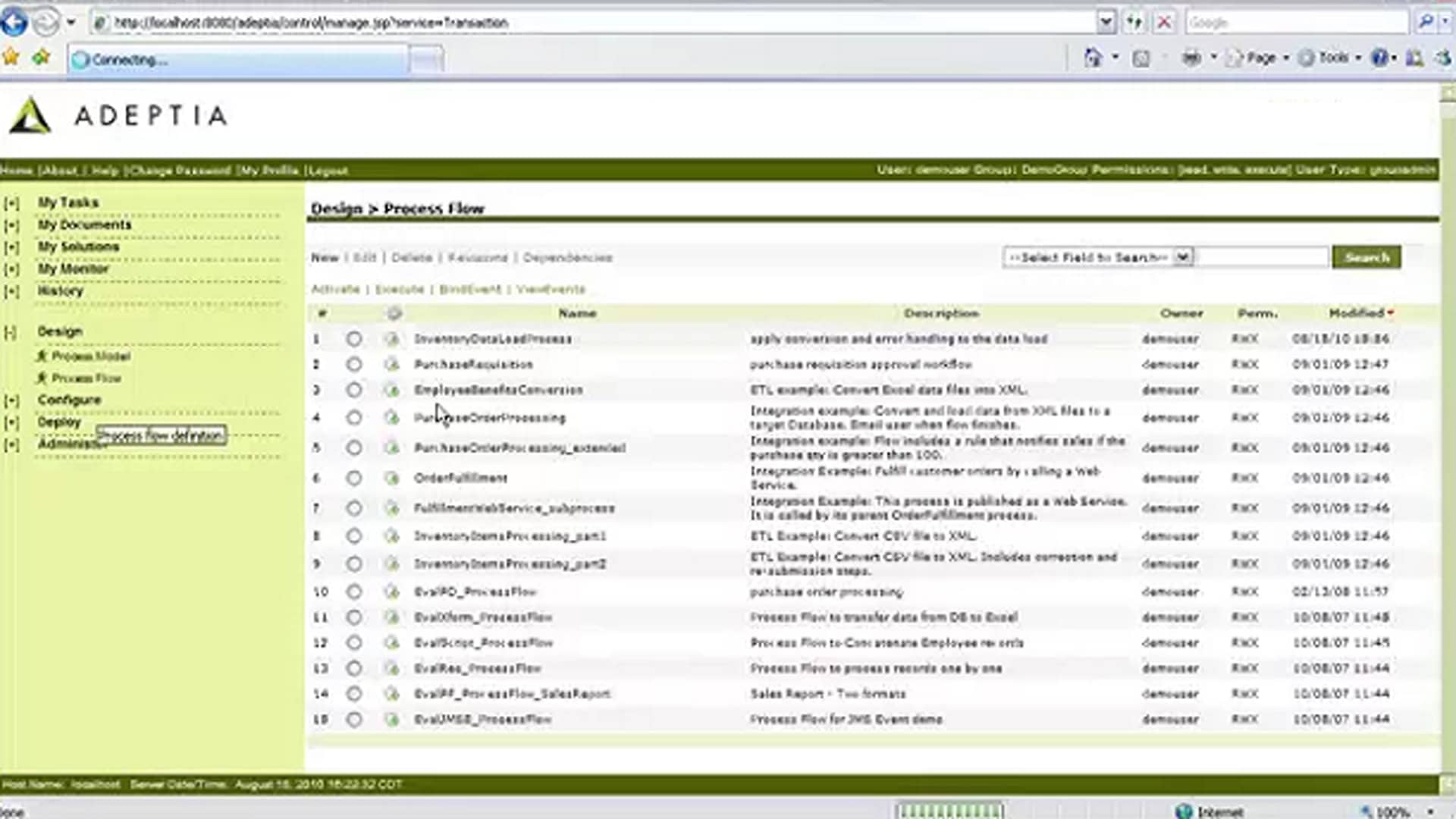This screenshot has width=1456, height=819.
Task: Select the OrderFulfillment row radio button
Action: pos(354,479)
